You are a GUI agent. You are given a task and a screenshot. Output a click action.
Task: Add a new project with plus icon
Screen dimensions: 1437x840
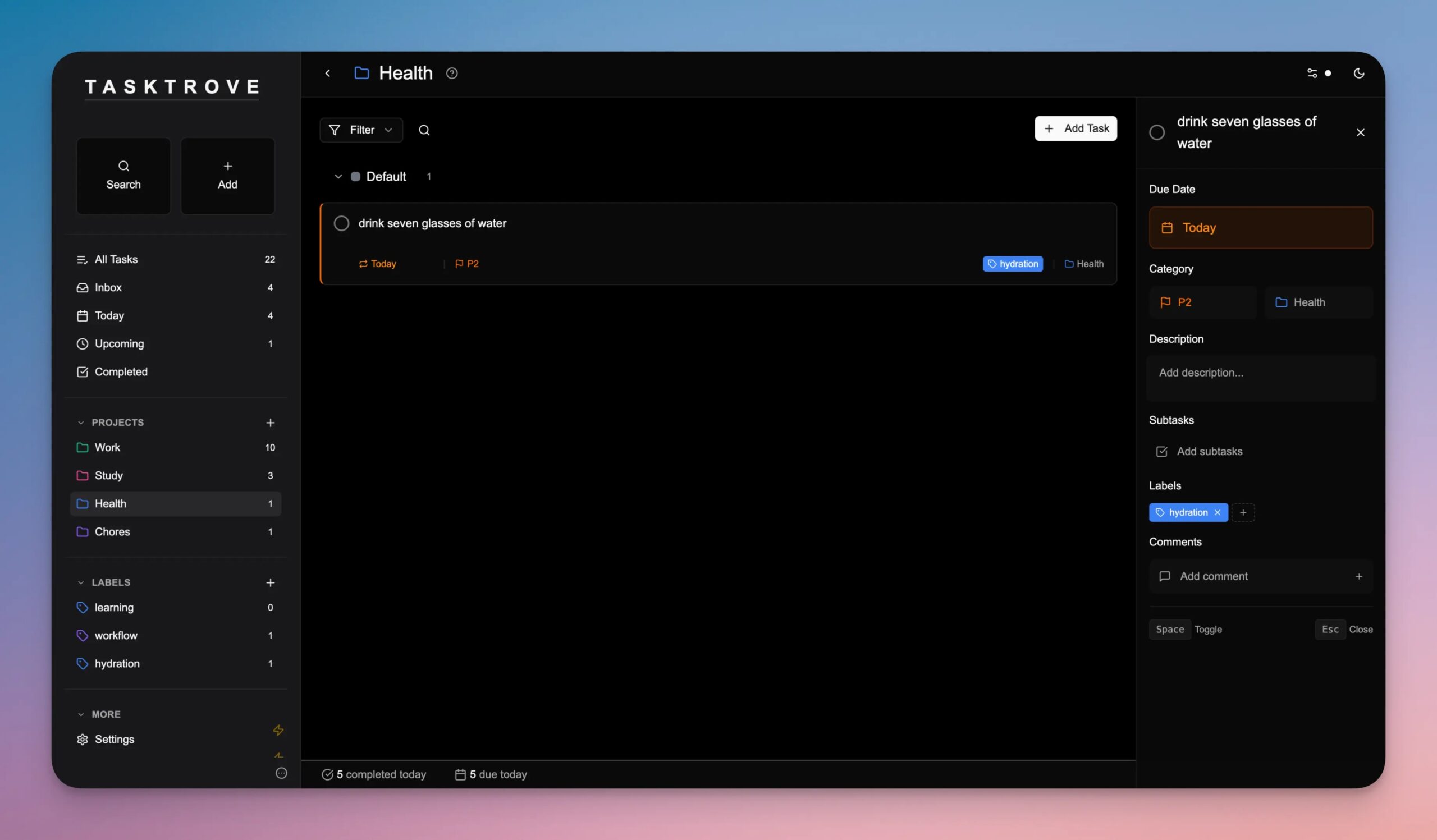tap(271, 423)
